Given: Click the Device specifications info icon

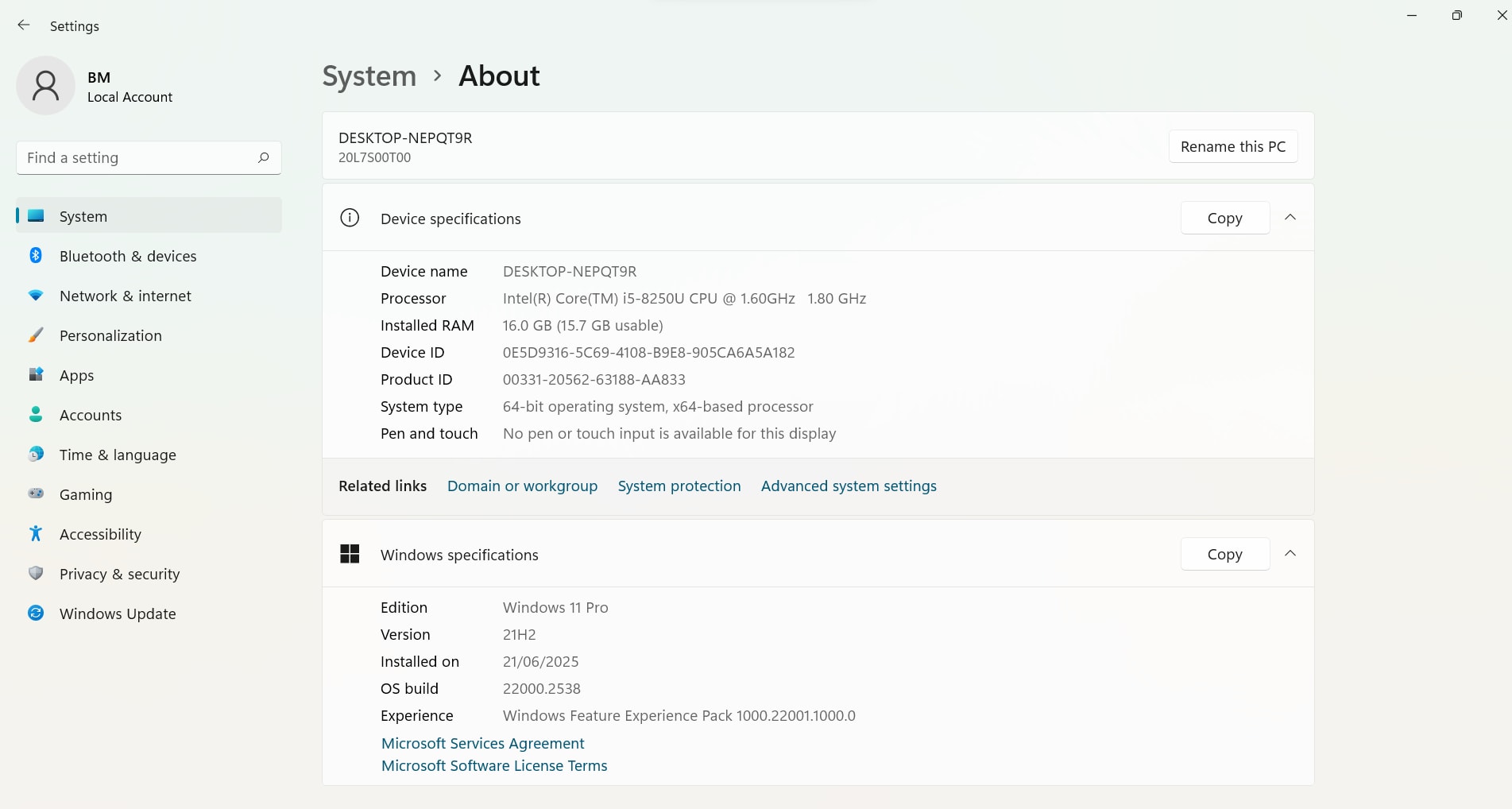Looking at the screenshot, I should 350,218.
